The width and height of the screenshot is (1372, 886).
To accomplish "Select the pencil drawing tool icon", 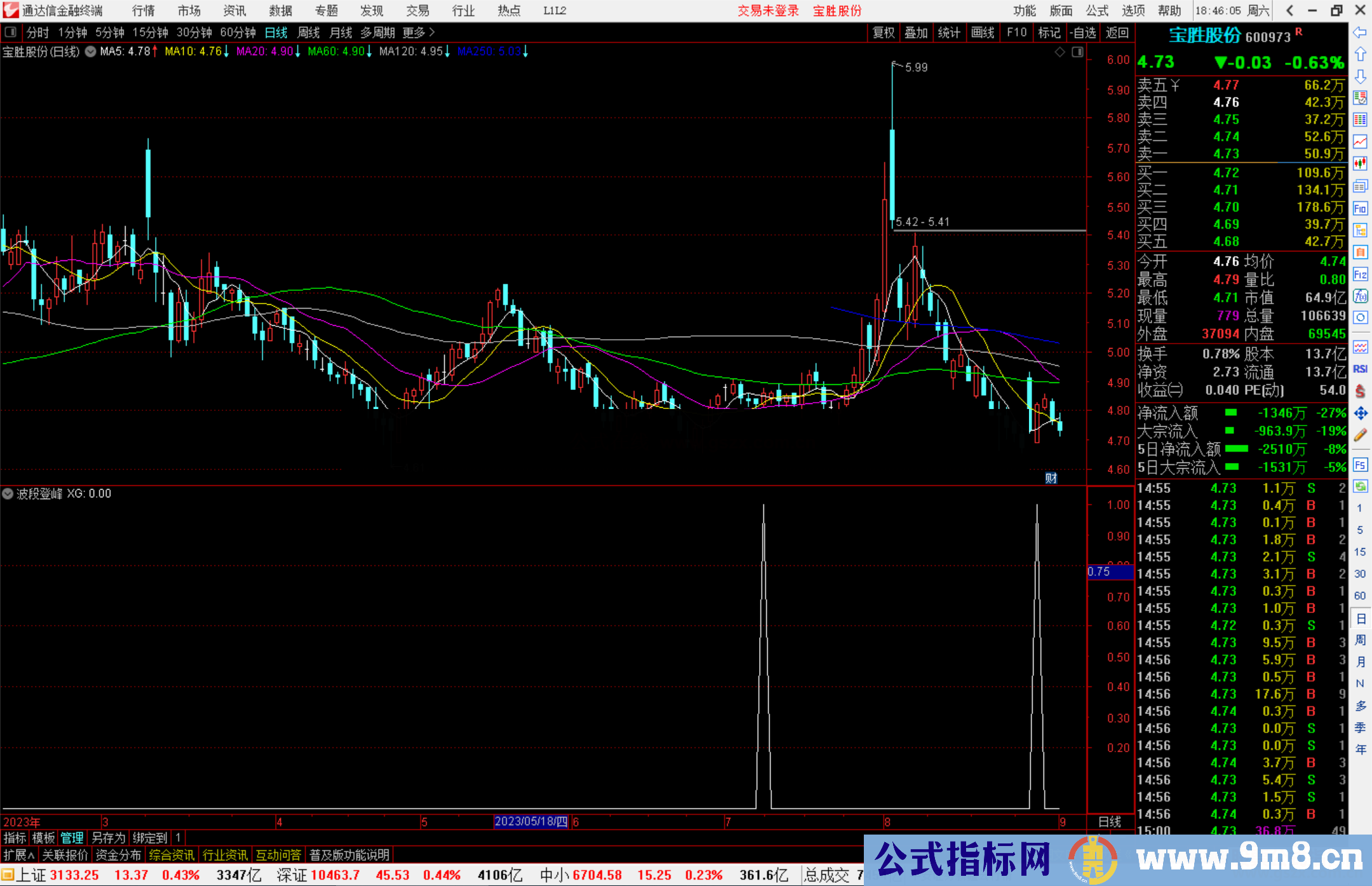I will pyautogui.click(x=1360, y=435).
